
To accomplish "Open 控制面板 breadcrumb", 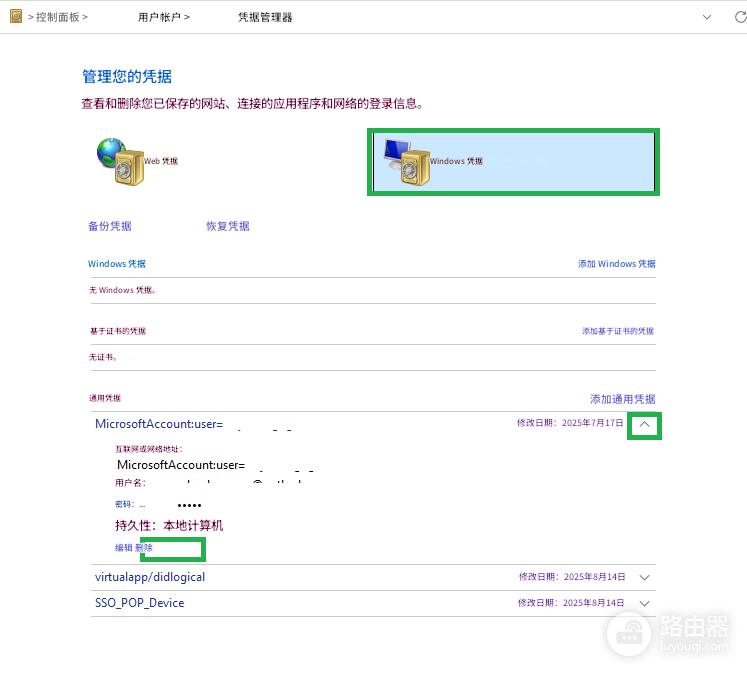I will [58, 17].
